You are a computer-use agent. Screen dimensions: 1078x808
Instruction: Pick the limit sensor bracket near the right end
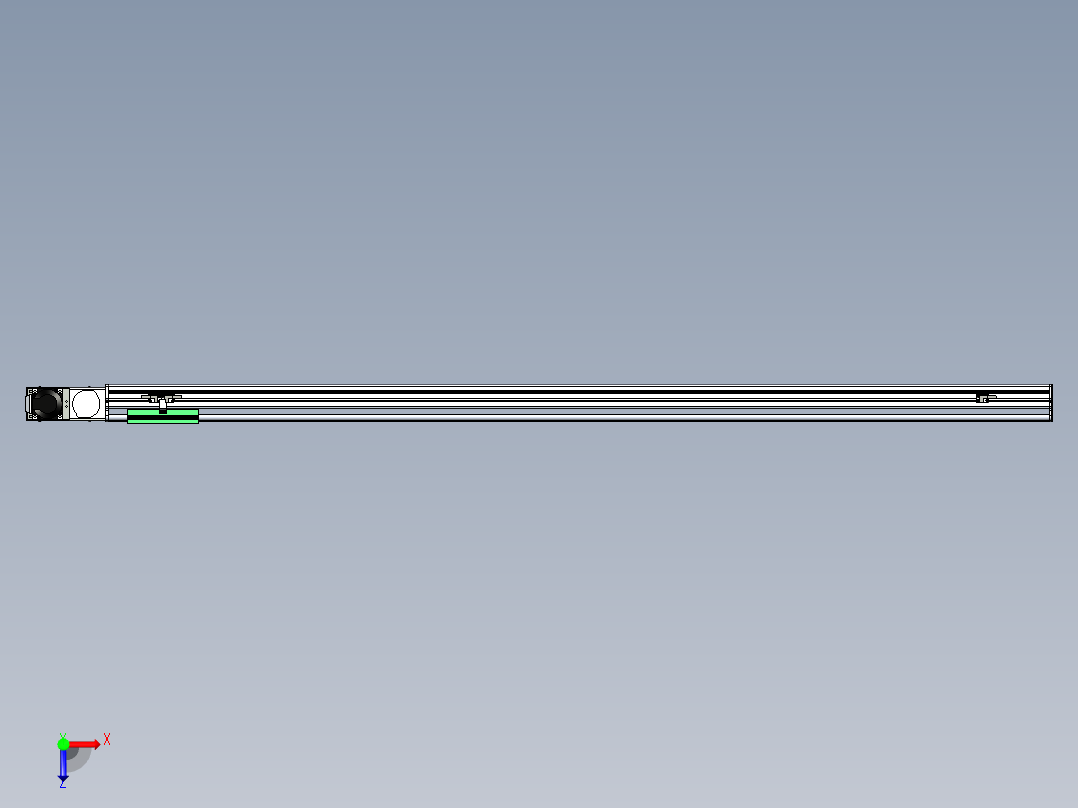(985, 398)
